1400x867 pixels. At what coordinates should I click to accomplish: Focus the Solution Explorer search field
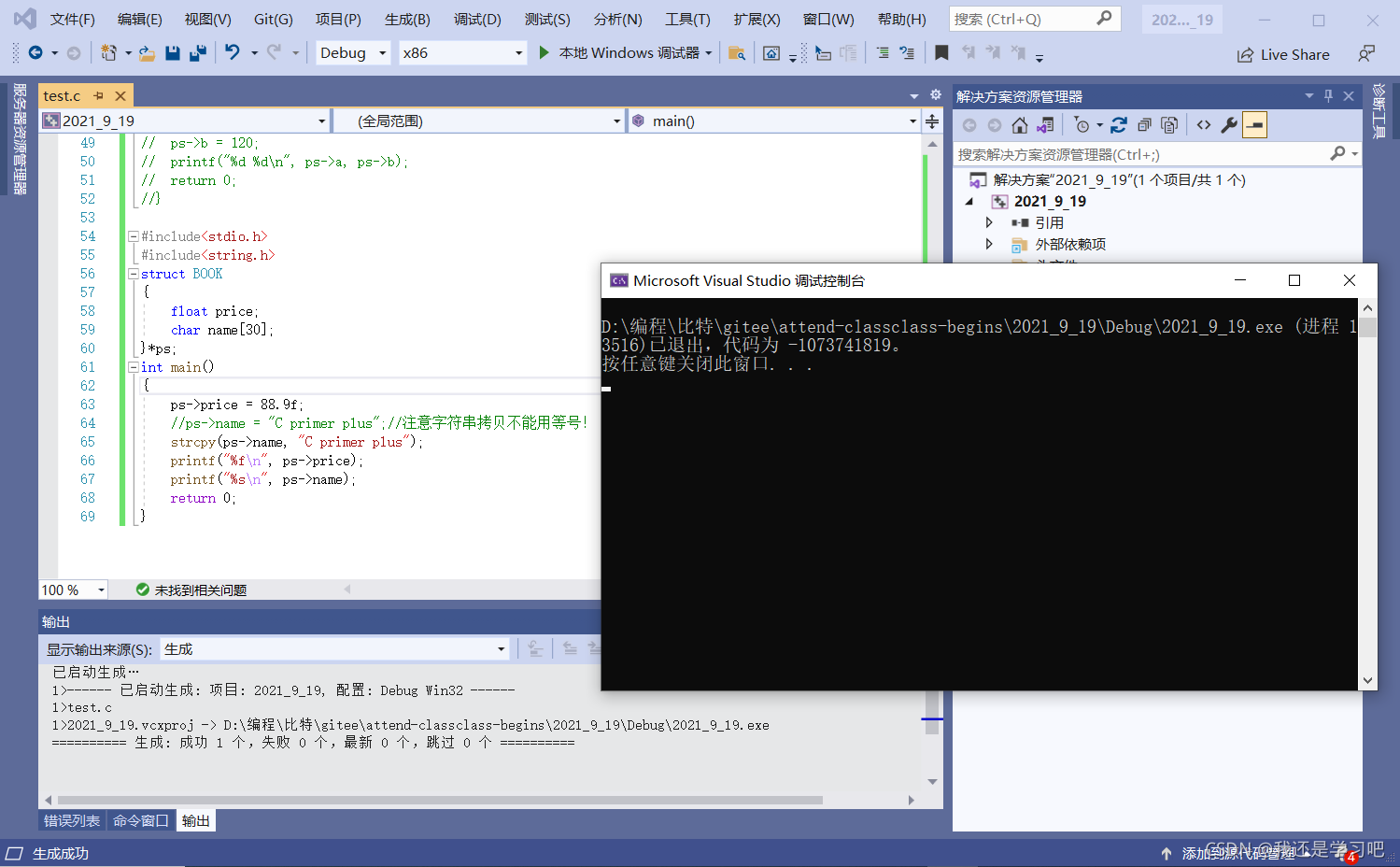pyautogui.click(x=1156, y=154)
